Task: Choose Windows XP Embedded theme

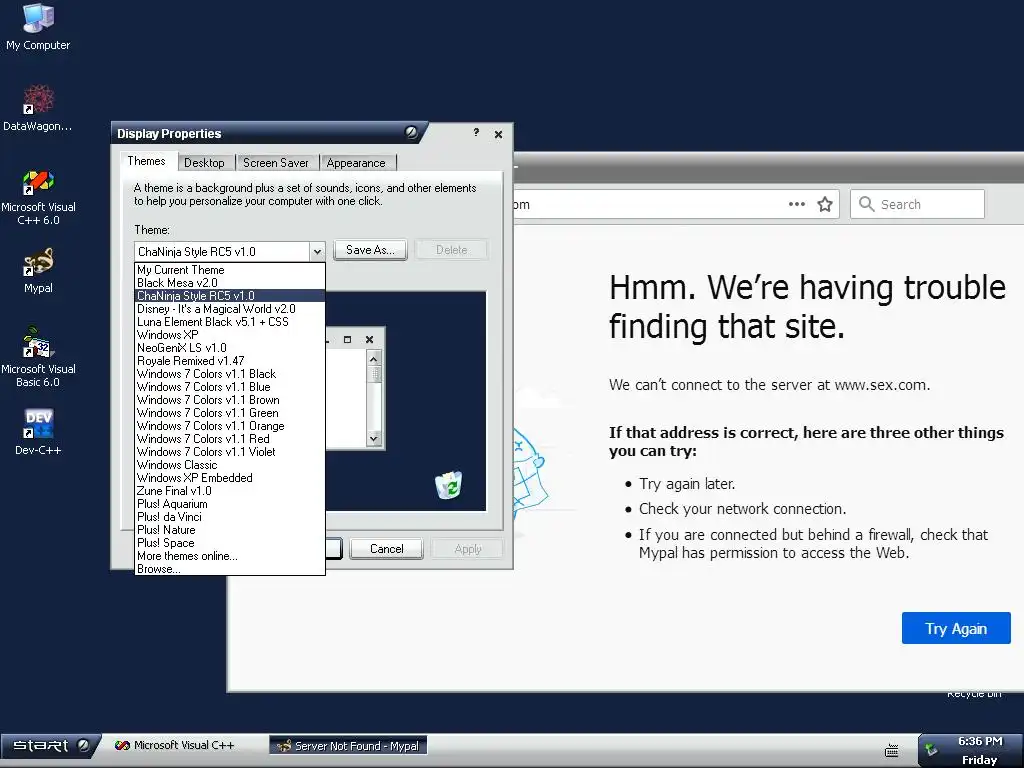Action: pos(230,478)
